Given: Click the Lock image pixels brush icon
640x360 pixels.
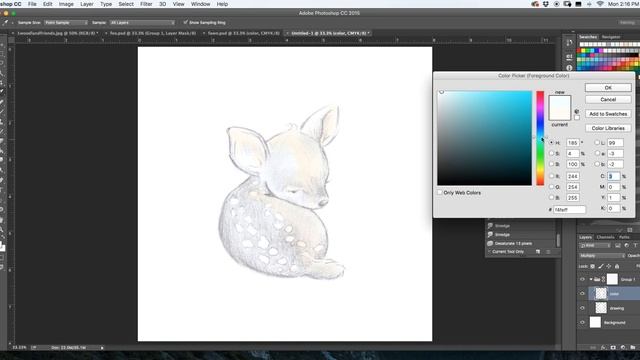Looking at the screenshot, I should tap(601, 267).
